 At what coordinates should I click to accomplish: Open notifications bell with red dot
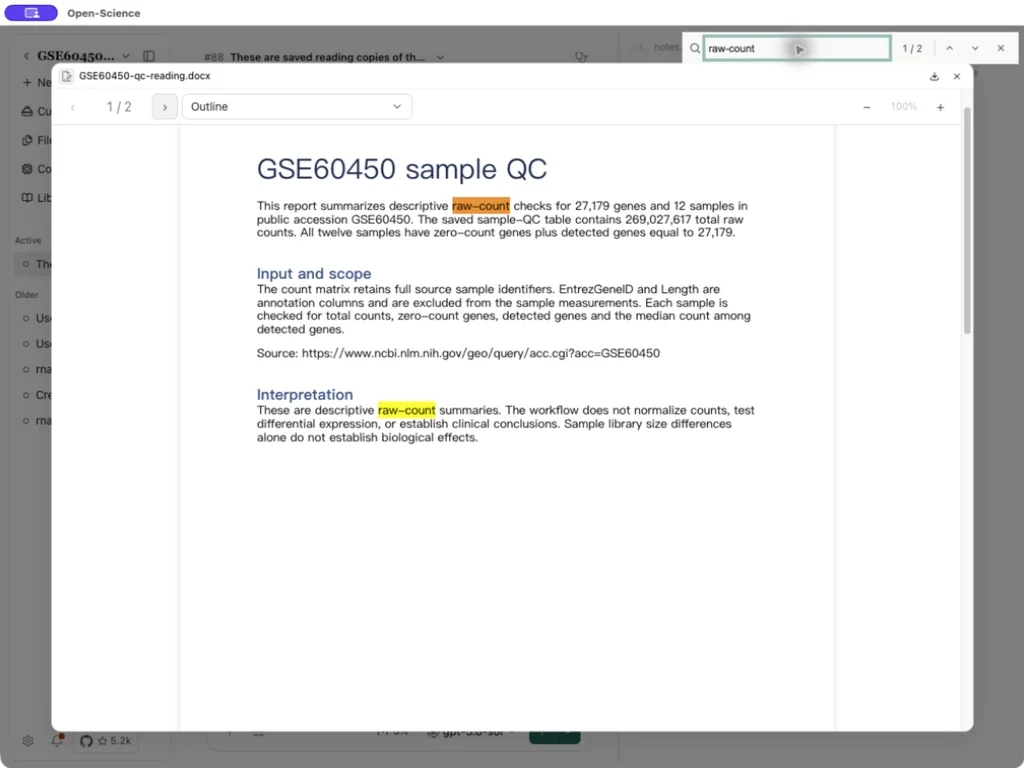57,741
